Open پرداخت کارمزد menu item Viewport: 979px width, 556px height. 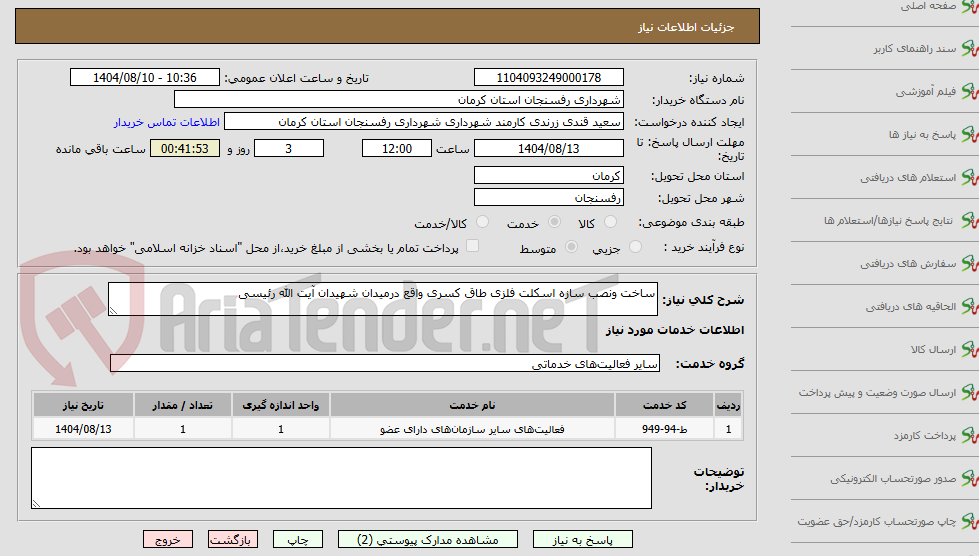(x=925, y=436)
